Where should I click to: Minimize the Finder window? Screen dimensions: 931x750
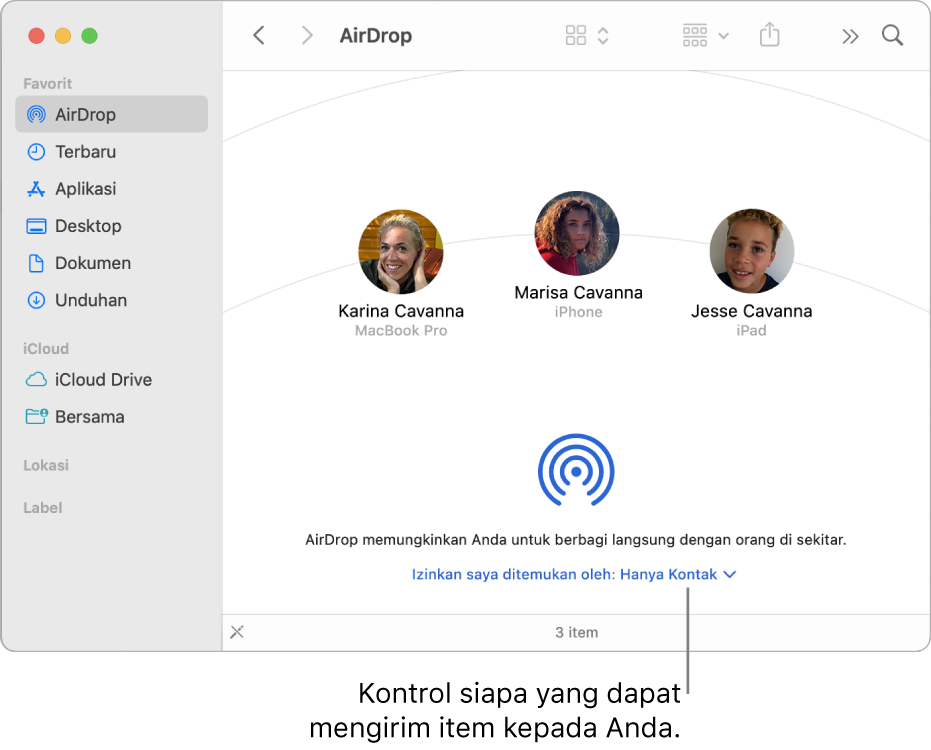pos(63,36)
